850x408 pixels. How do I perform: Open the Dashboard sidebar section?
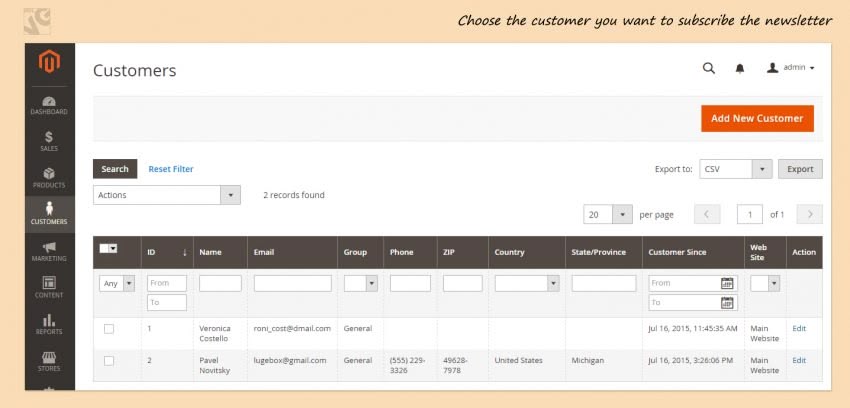49,106
